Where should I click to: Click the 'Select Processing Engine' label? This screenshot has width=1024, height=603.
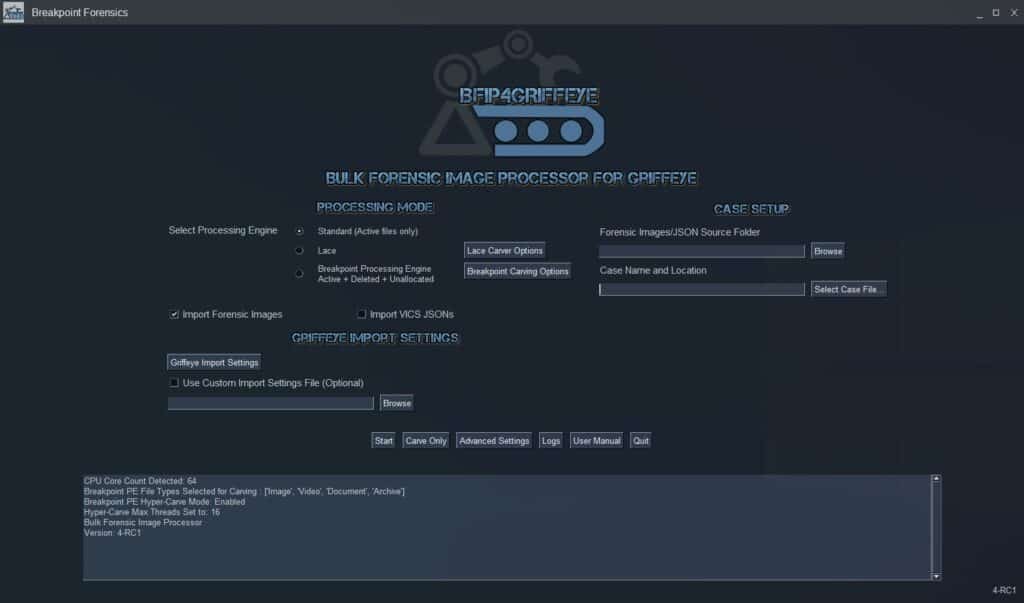tap(223, 231)
